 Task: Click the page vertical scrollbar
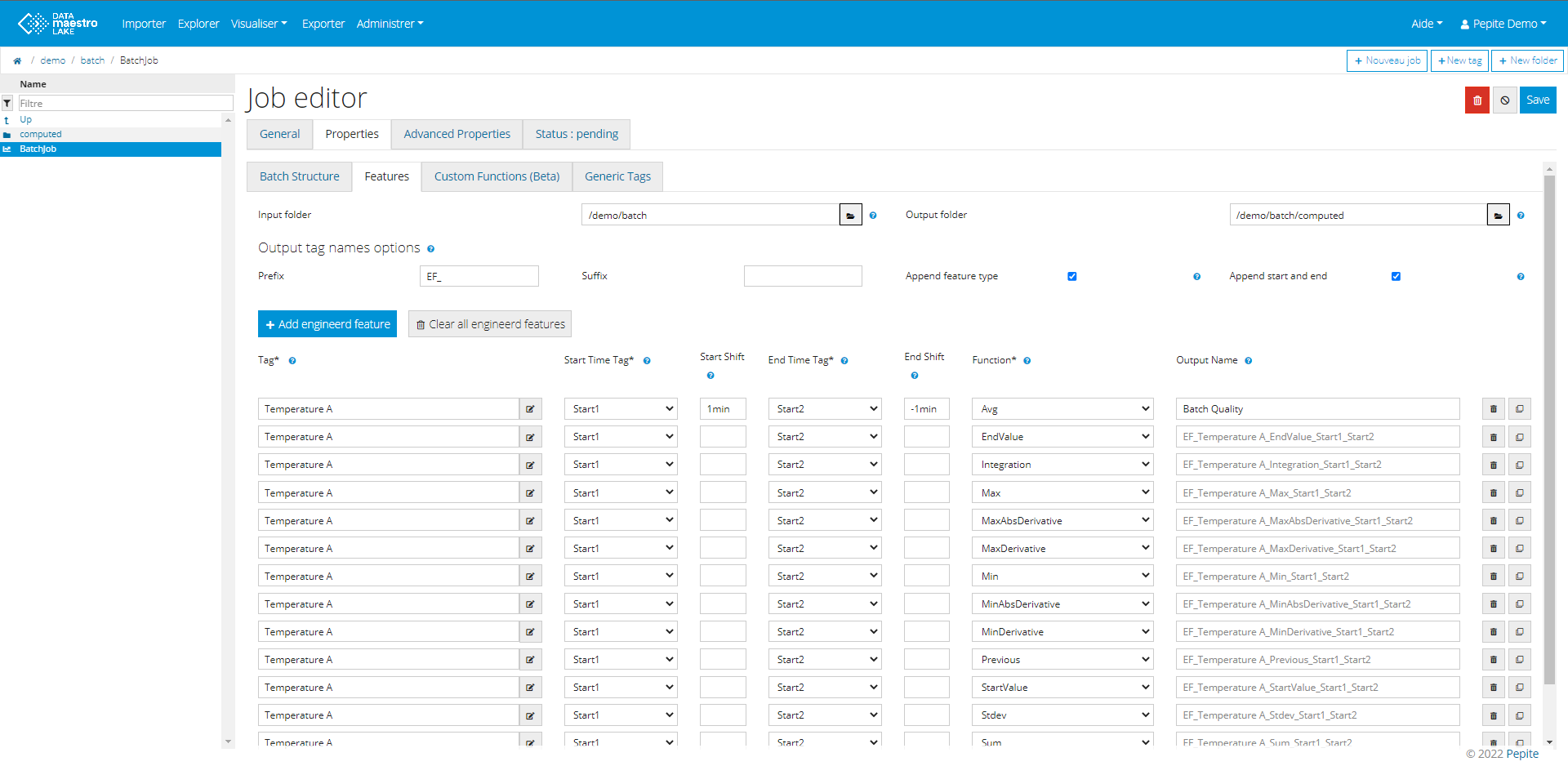(1549, 430)
